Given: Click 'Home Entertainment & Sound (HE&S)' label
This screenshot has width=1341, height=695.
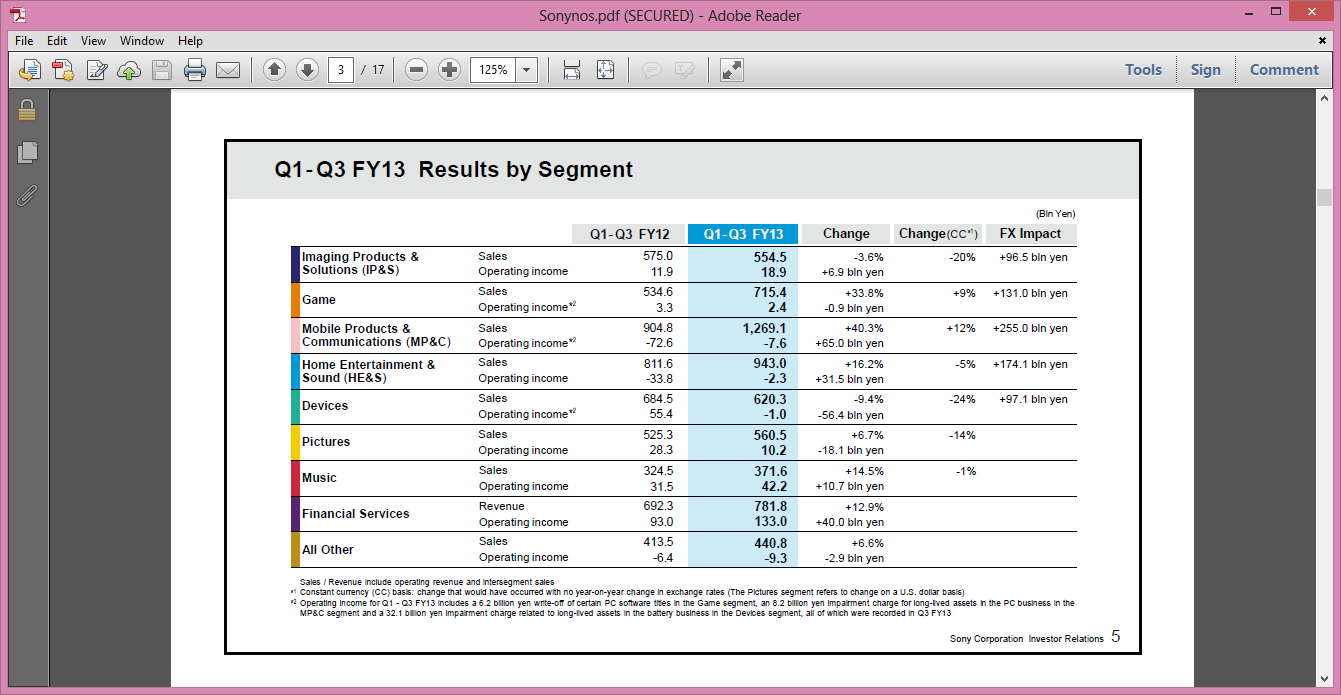Looking at the screenshot, I should (x=369, y=371).
